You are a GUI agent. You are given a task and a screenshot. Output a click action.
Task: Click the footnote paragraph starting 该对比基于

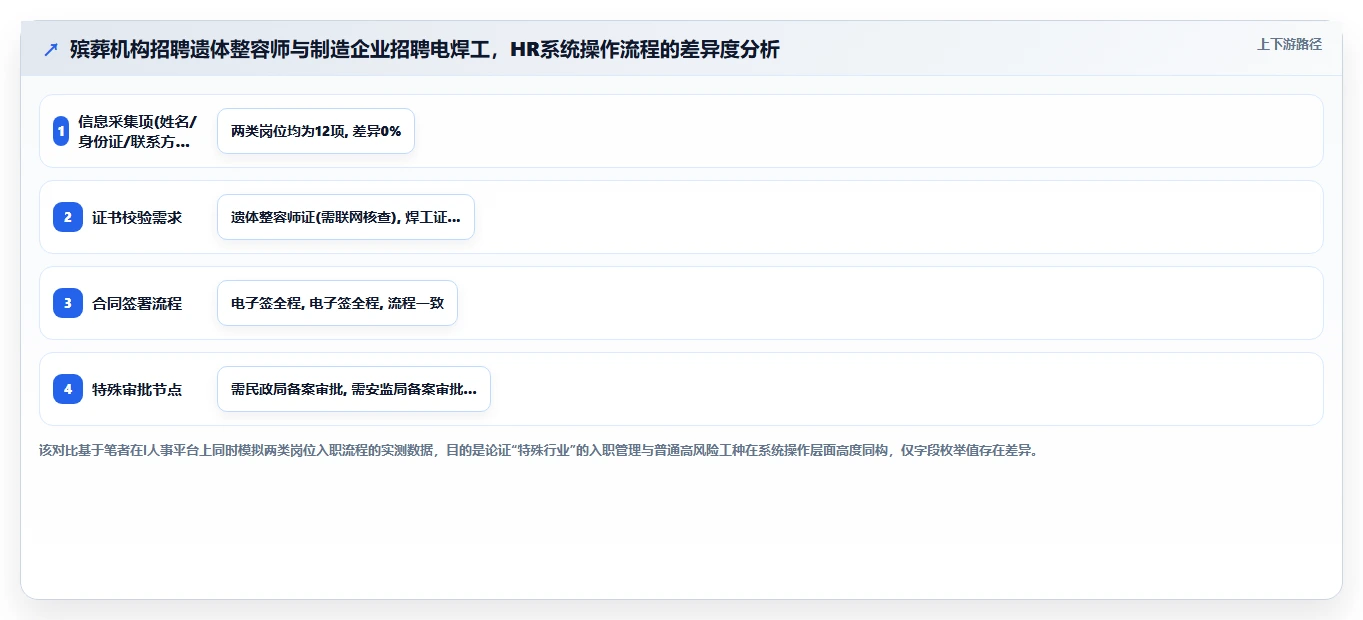pos(540,450)
